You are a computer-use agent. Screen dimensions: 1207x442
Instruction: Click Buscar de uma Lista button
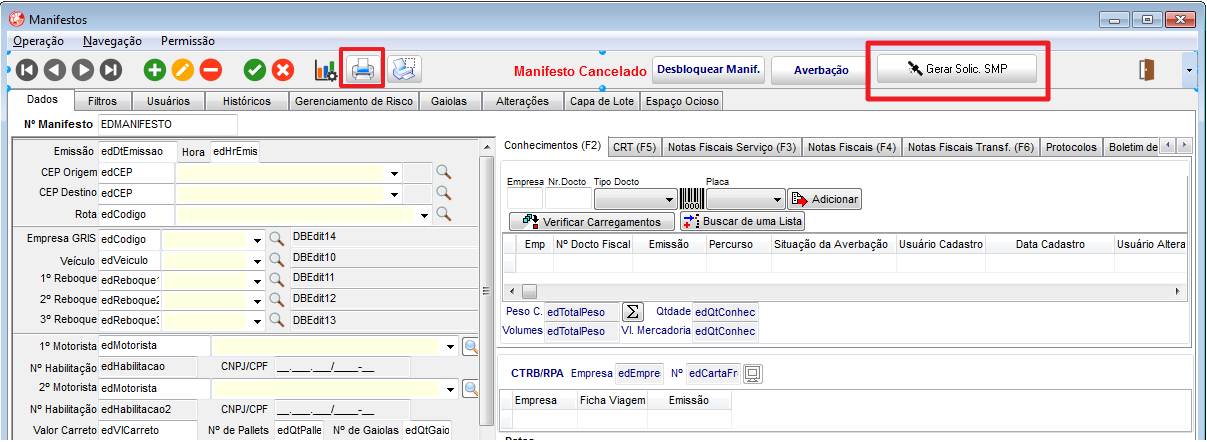pyautogui.click(x=743, y=221)
